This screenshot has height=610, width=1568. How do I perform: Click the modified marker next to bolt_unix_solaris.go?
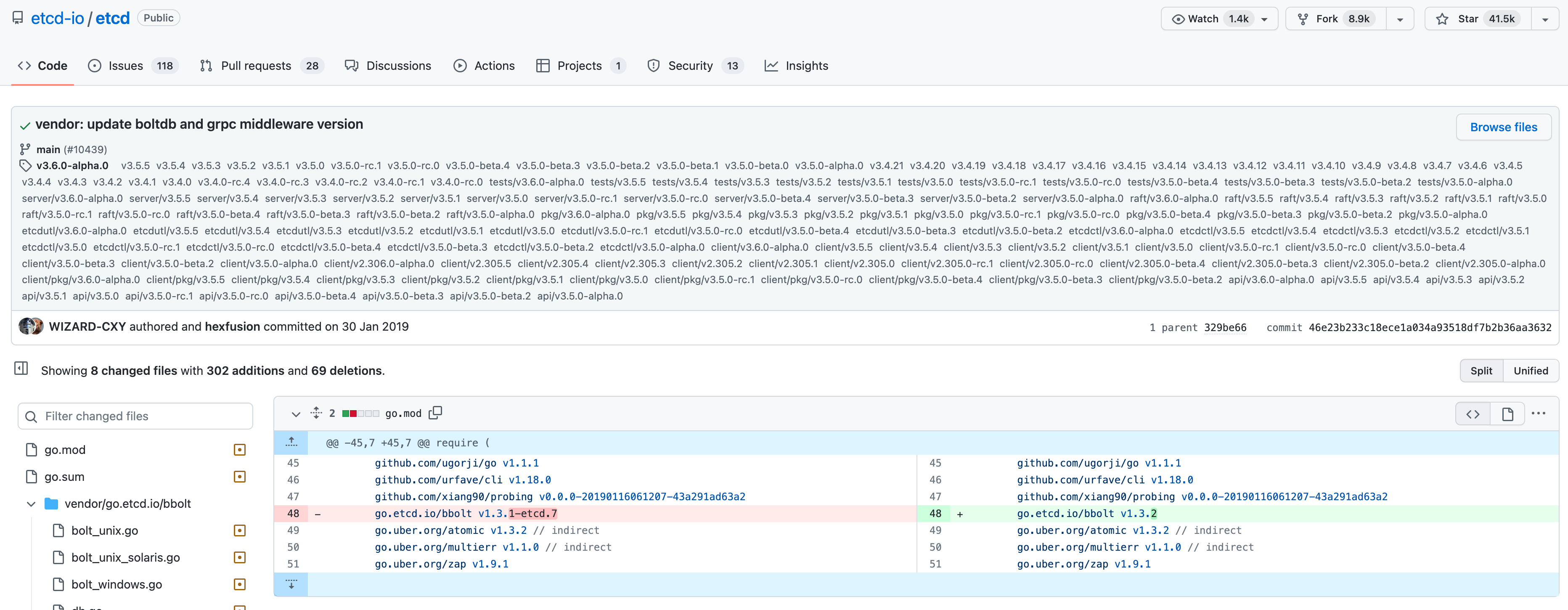click(x=240, y=558)
